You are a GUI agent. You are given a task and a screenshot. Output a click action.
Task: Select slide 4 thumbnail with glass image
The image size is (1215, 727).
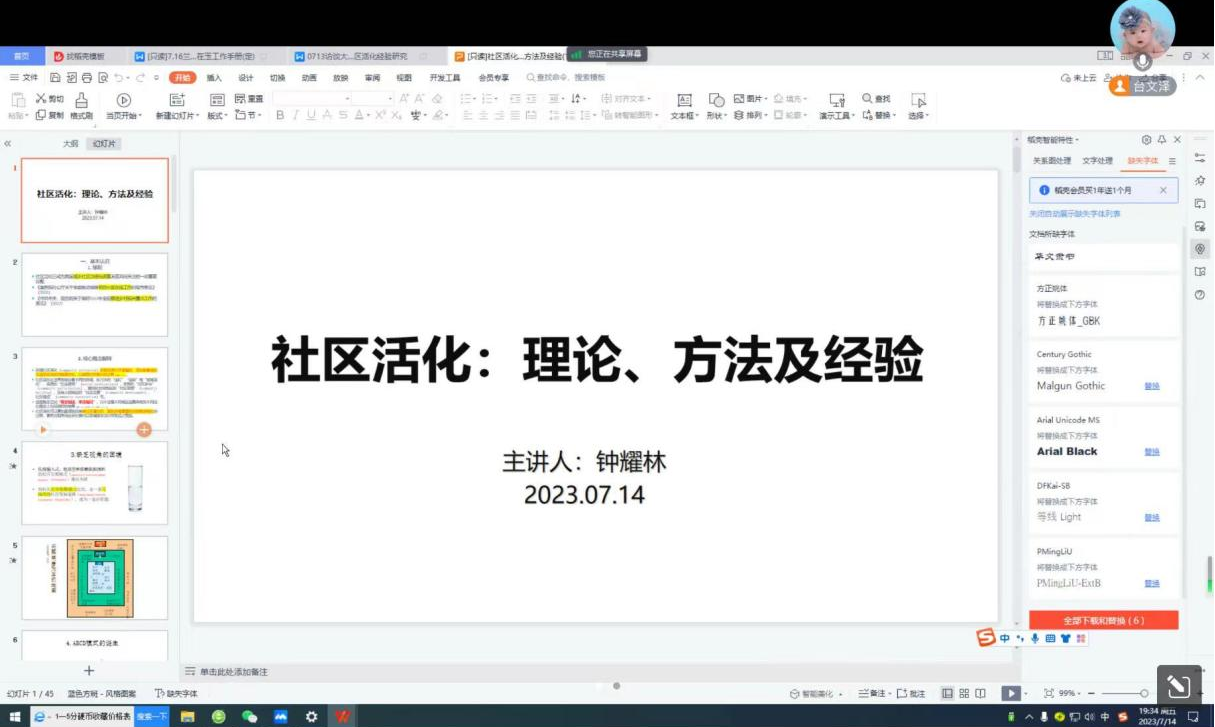pos(95,483)
